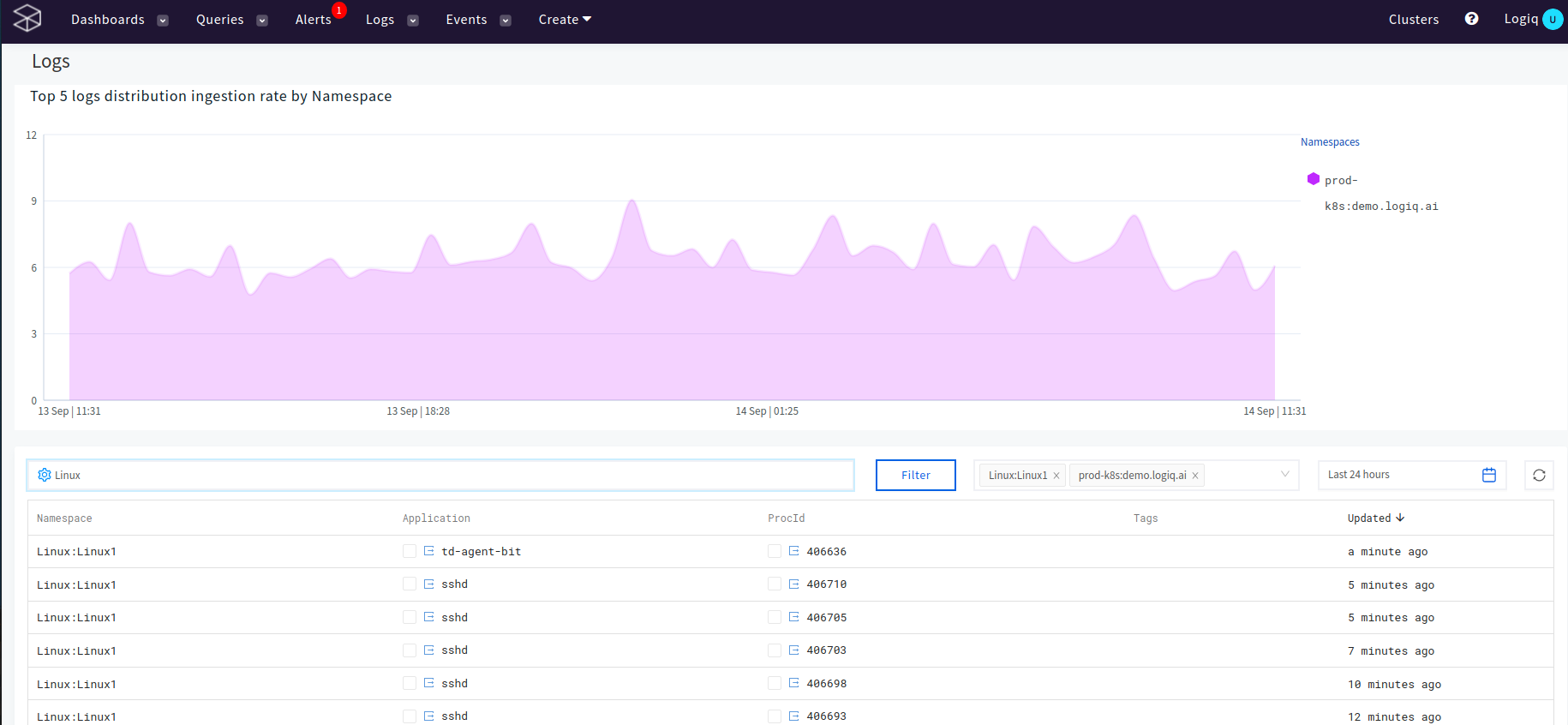Screen dimensions: 1568x725
Task: Select the checkbox for ProcId 406636
Action: [775, 551]
